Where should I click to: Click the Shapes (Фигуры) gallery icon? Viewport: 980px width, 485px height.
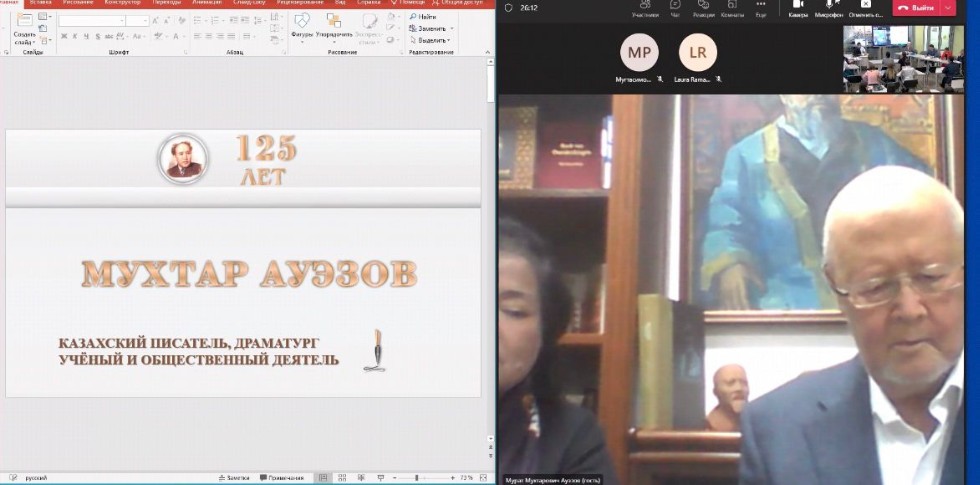coord(302,22)
